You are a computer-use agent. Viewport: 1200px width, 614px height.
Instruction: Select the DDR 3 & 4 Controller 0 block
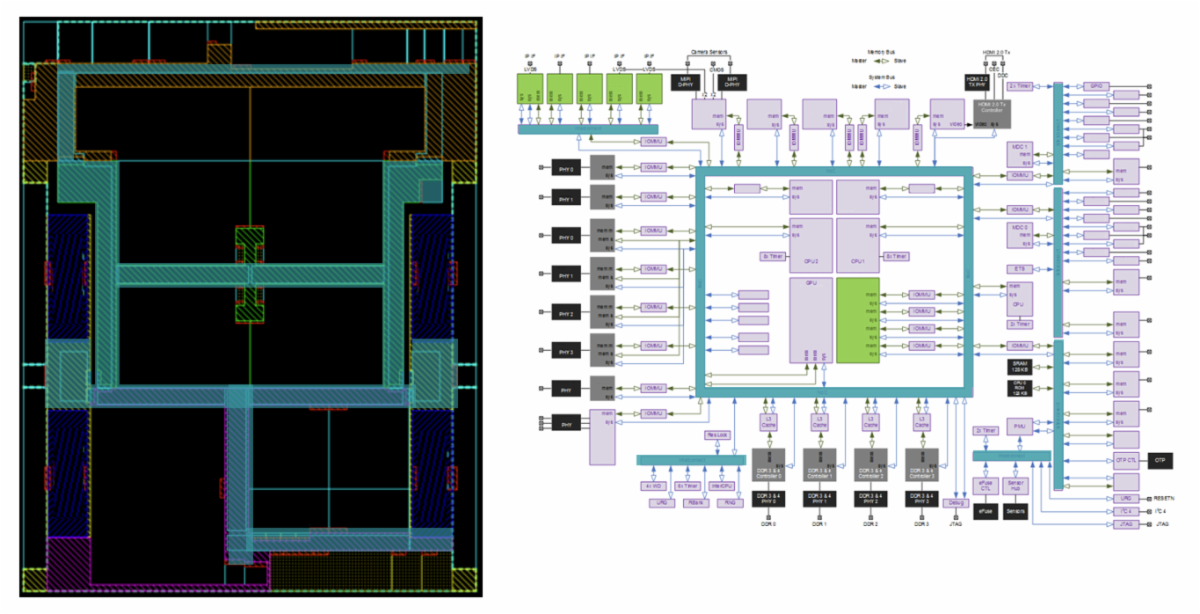[x=768, y=465]
